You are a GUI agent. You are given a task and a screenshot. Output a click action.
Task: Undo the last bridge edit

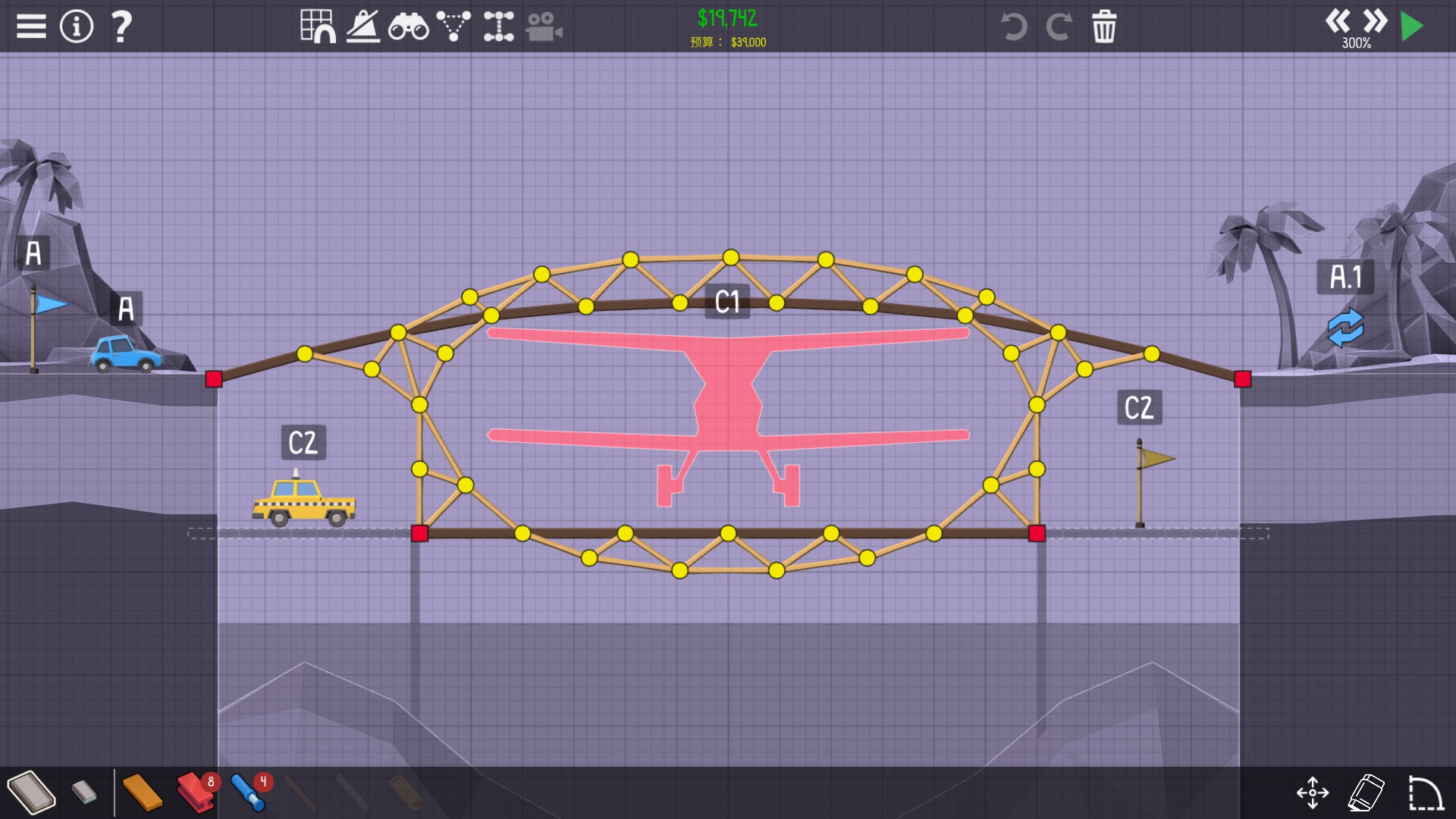(x=1013, y=27)
